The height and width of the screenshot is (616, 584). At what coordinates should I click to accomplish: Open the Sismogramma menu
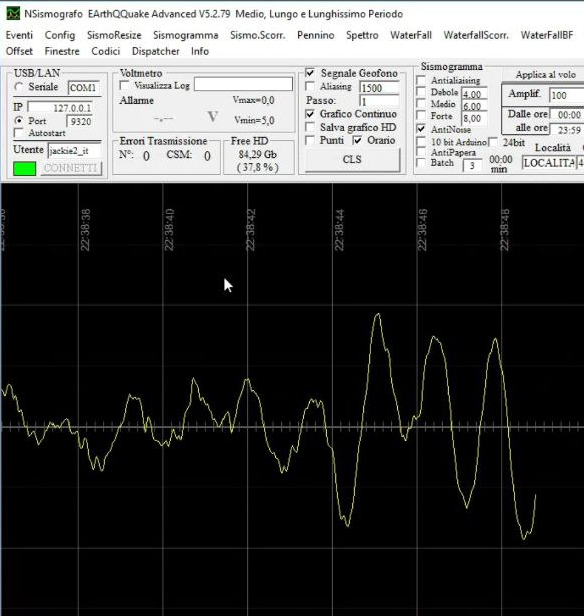[x=185, y=35]
